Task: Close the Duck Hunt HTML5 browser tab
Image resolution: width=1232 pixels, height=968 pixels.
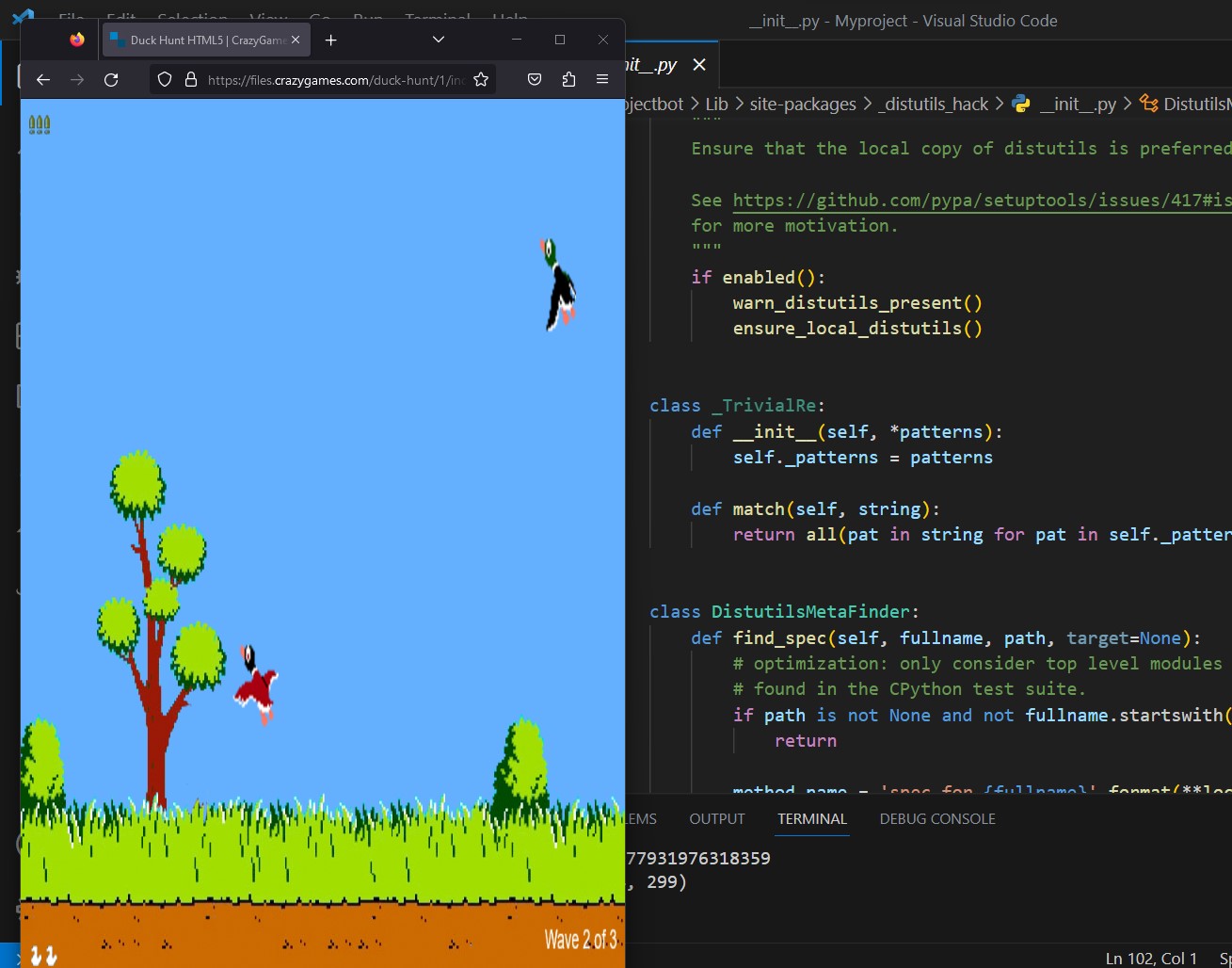Action: pos(296,40)
